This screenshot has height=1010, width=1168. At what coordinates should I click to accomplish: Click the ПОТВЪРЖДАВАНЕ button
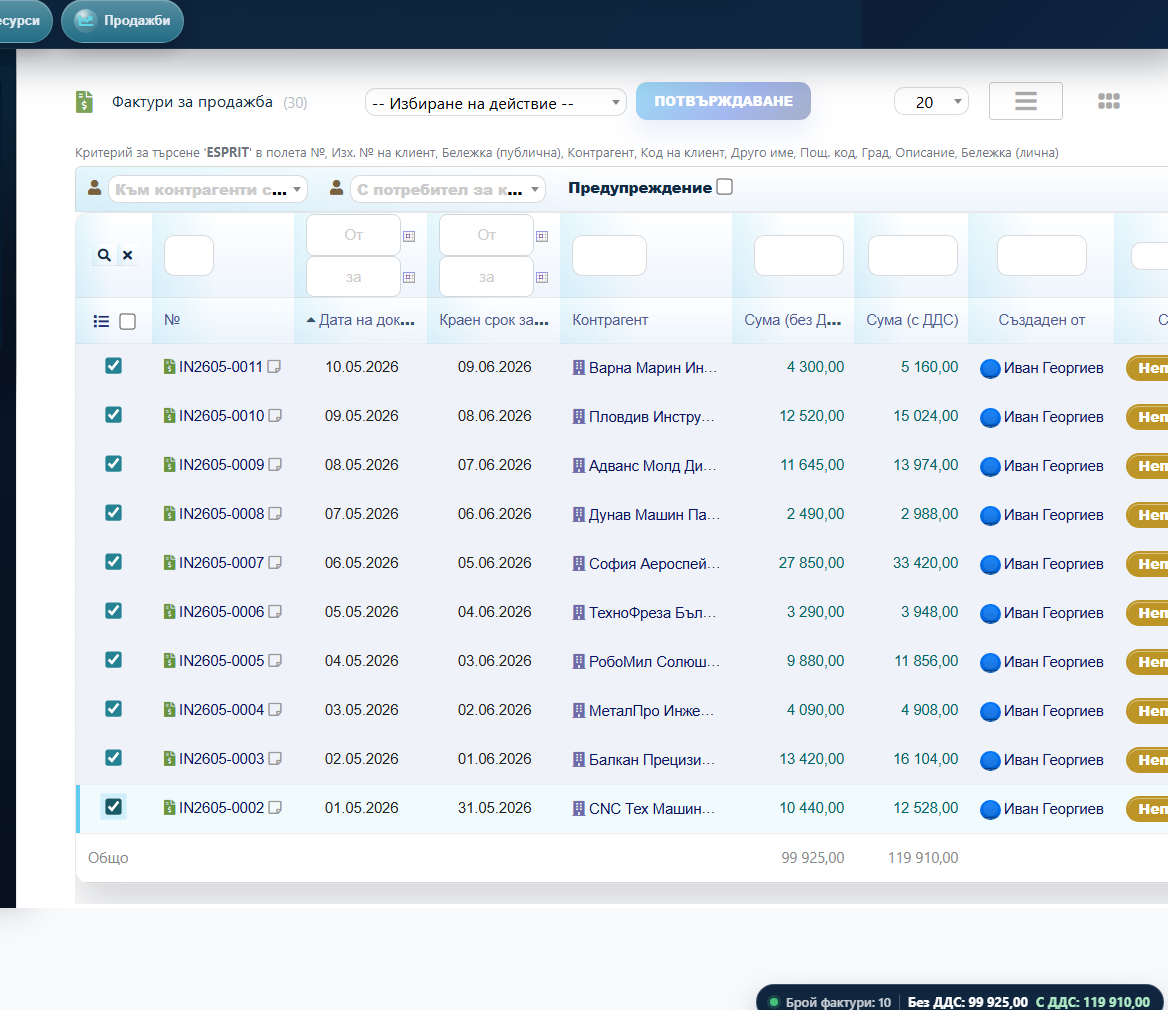(723, 101)
